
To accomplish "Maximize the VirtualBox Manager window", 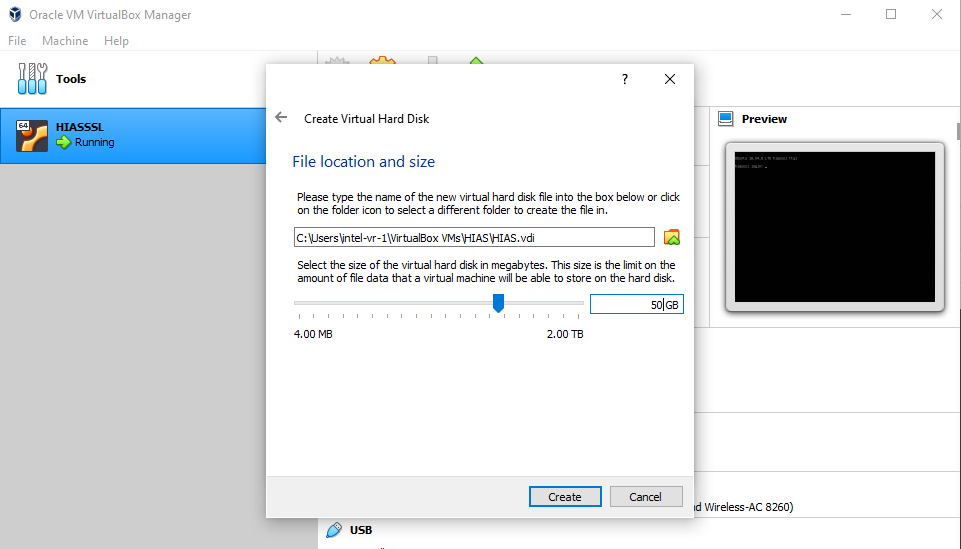I will tap(891, 14).
